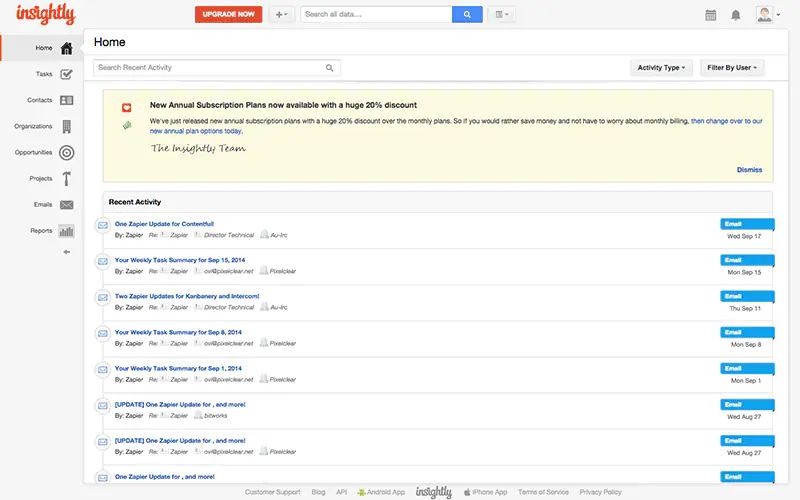
Task: Click magnifier icon in Recent Activity search
Action: coord(330,68)
